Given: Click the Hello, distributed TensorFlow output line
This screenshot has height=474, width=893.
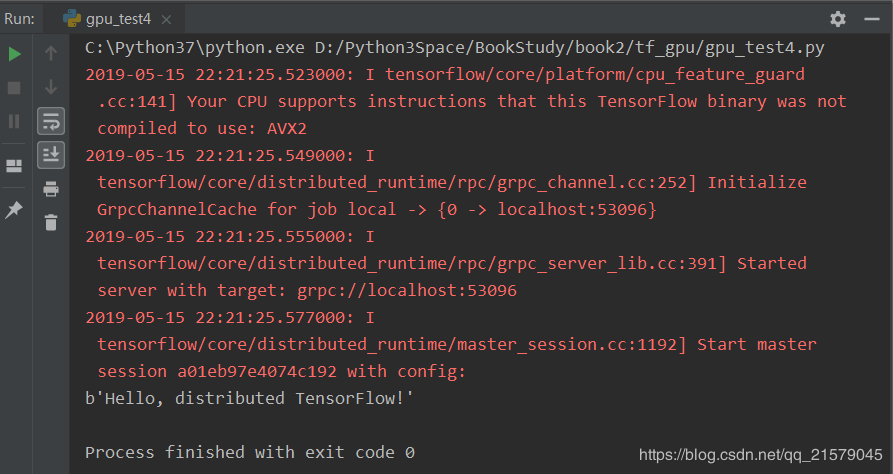Looking at the screenshot, I should click(249, 398).
